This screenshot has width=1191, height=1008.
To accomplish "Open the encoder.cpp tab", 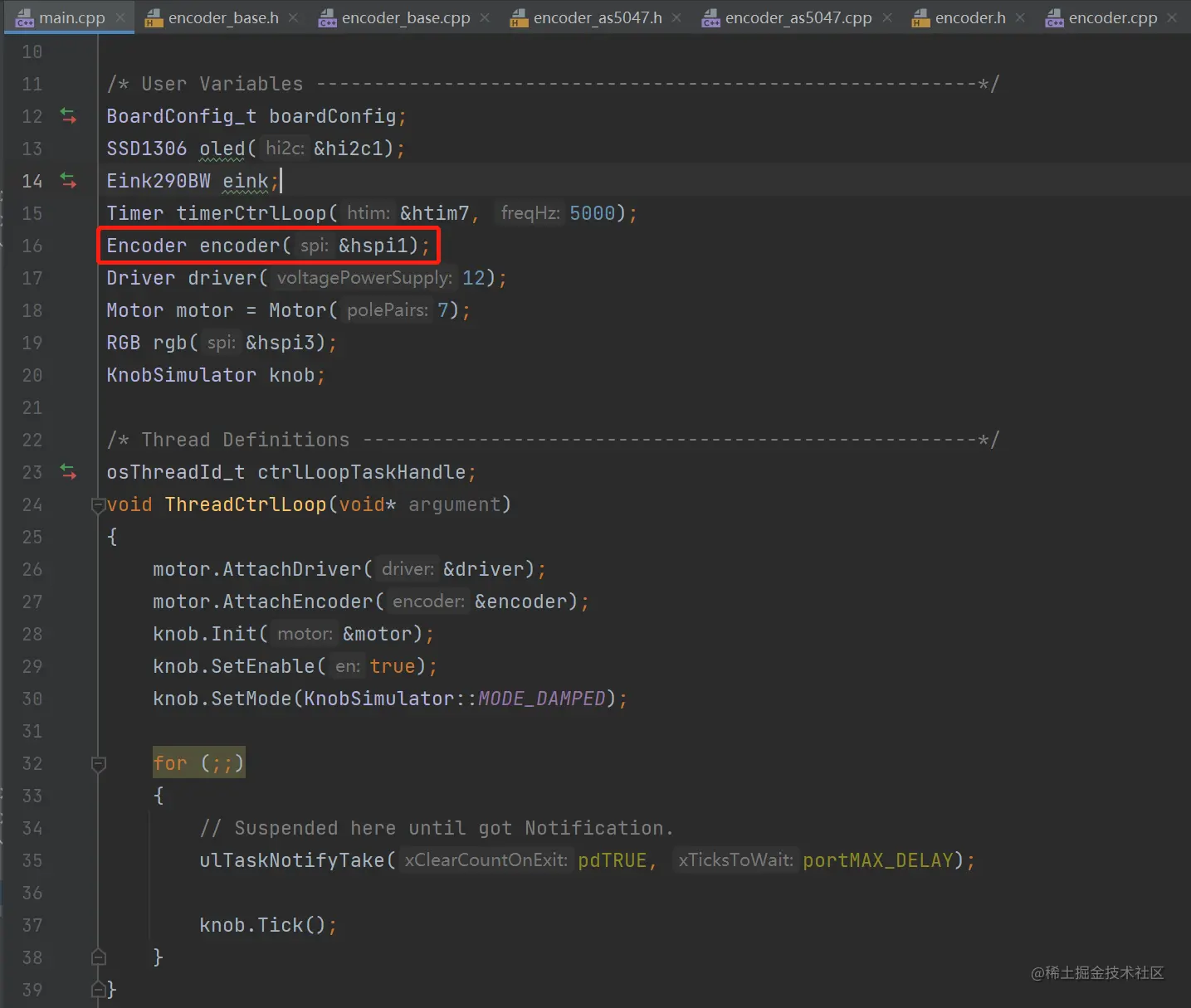I will 1113,17.
